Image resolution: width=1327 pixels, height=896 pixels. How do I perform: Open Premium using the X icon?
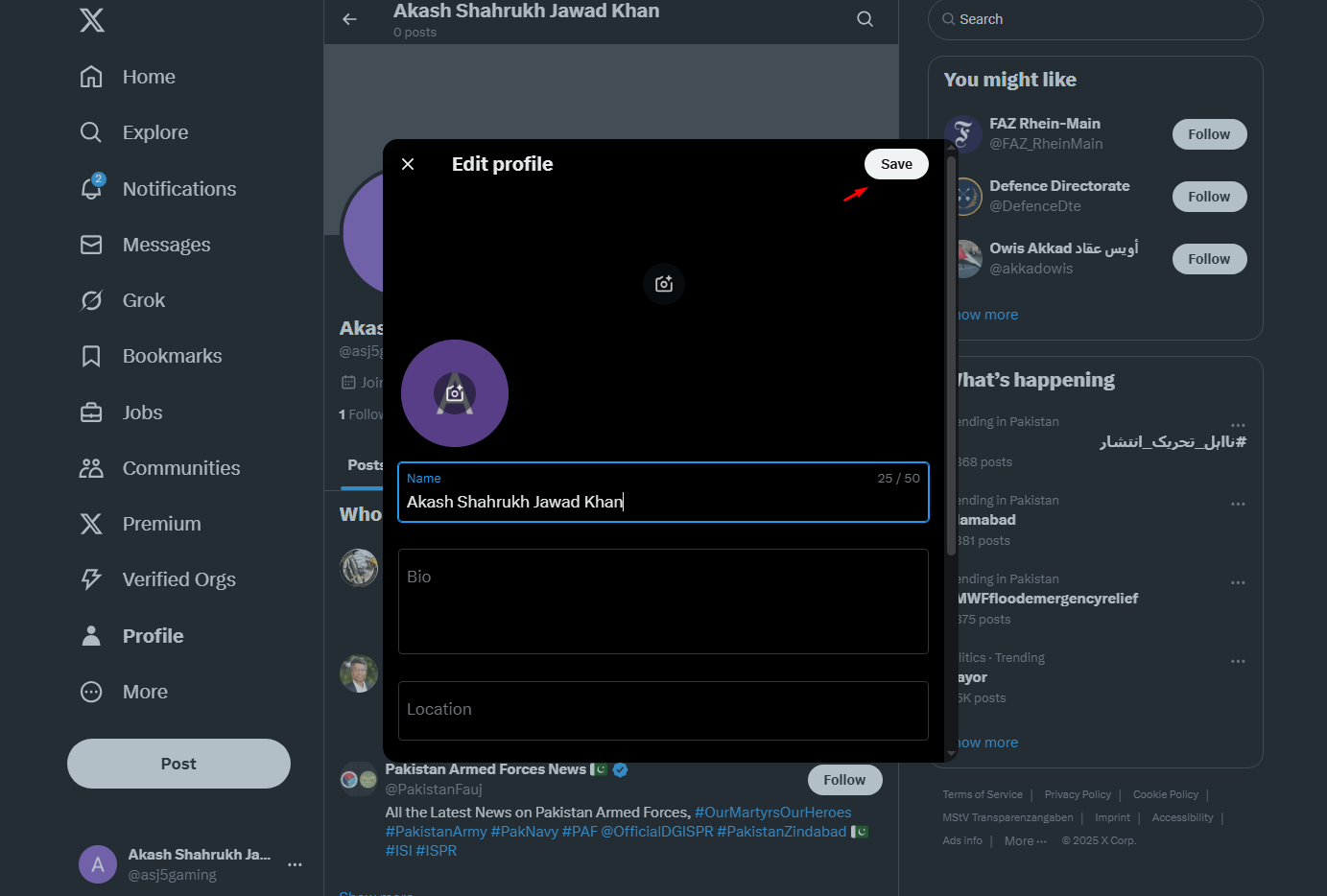pyautogui.click(x=91, y=523)
